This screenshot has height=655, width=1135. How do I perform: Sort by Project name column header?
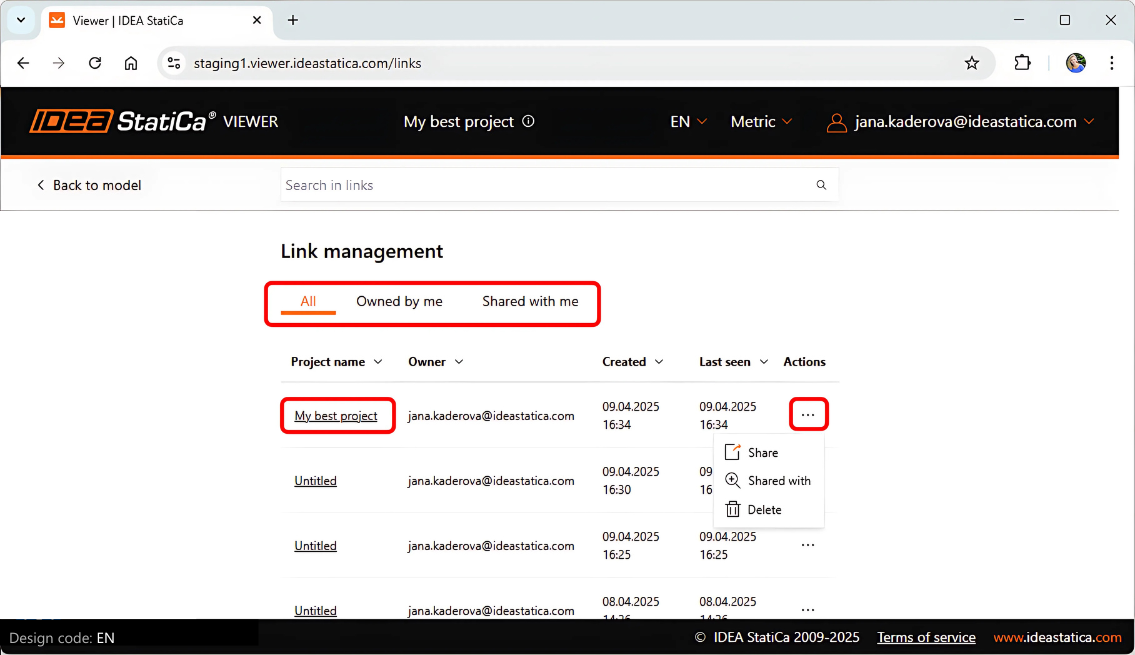336,362
